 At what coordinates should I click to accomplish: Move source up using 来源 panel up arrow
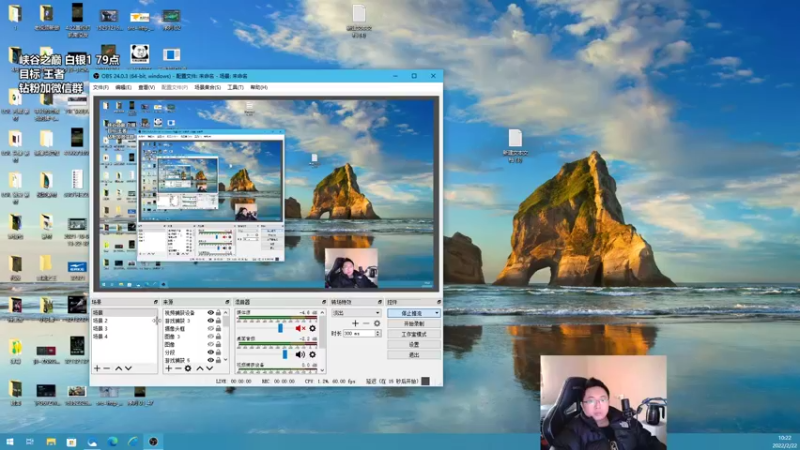199,368
